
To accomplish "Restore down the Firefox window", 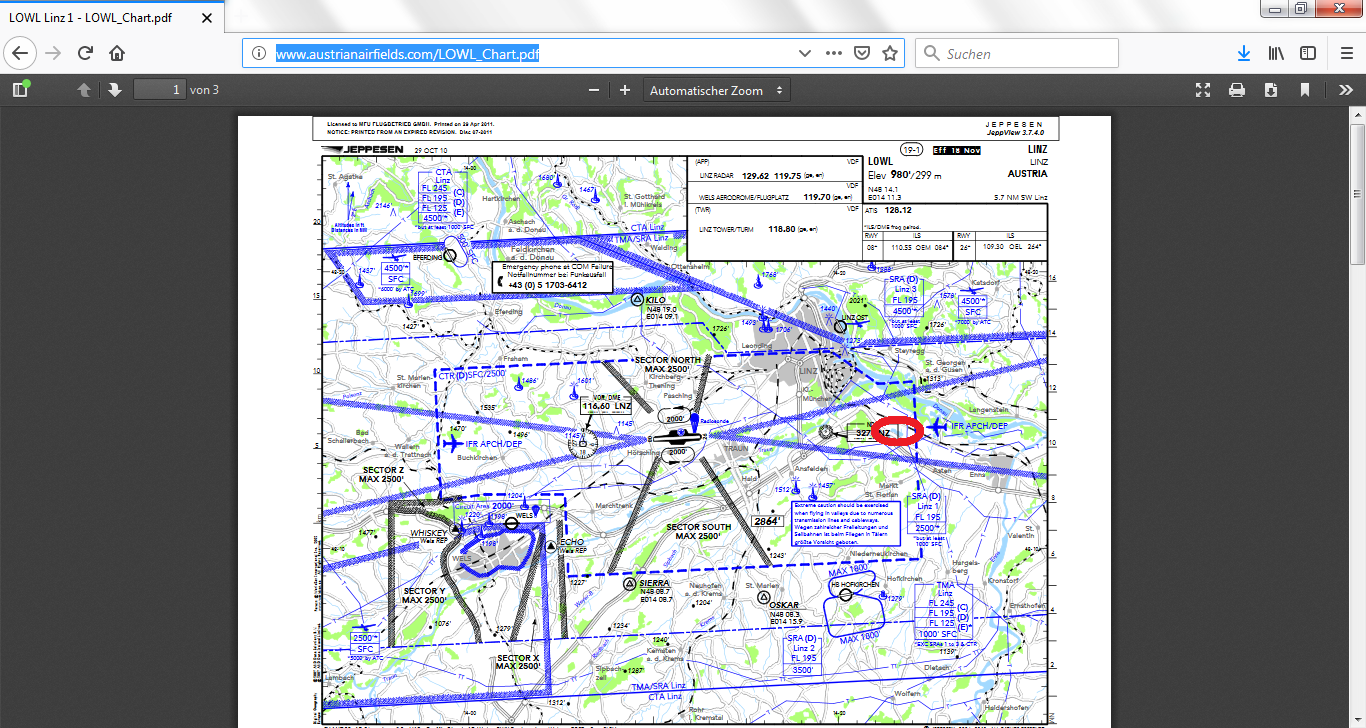I will click(1300, 8).
